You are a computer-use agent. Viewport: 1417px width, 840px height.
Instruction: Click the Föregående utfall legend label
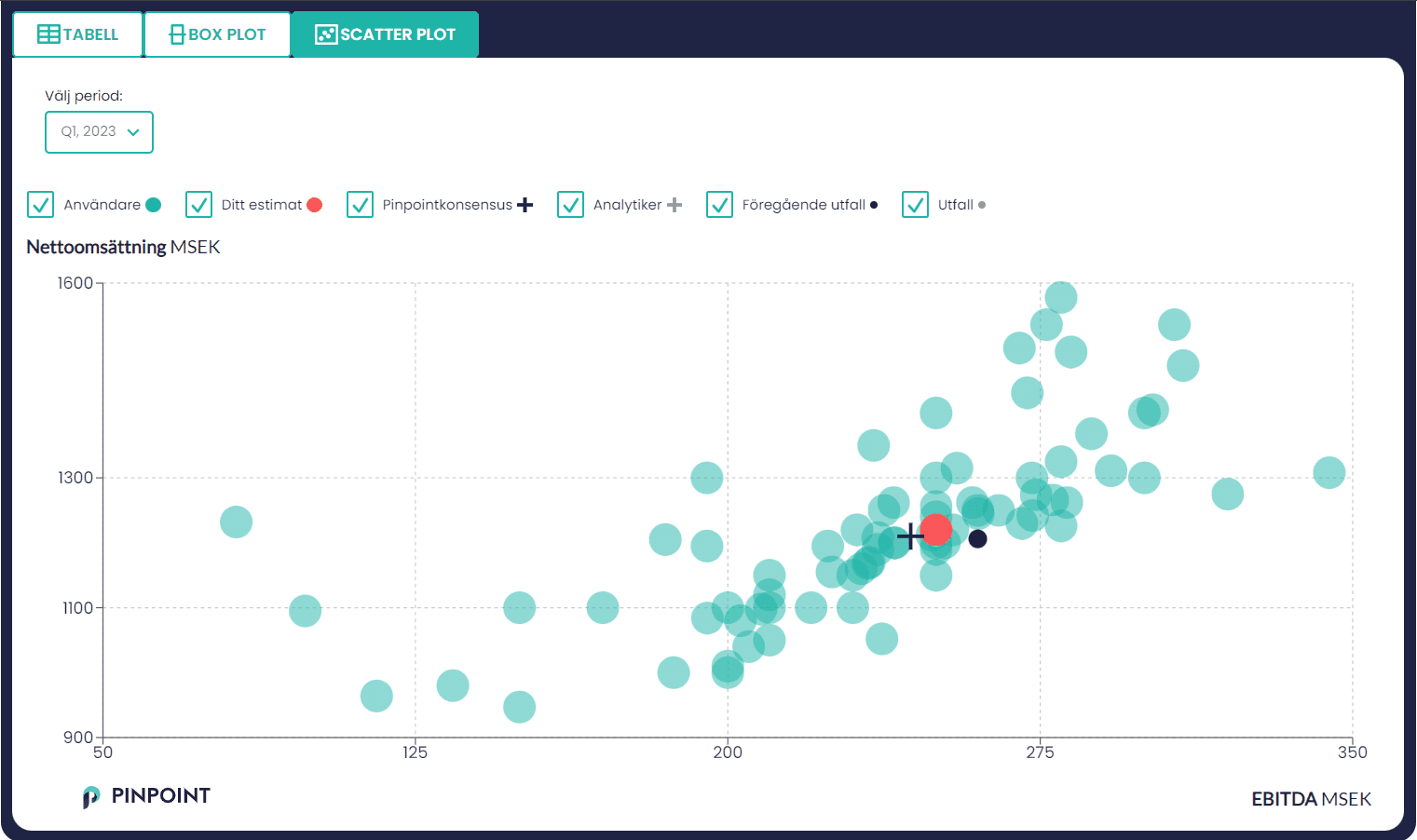[x=803, y=205]
